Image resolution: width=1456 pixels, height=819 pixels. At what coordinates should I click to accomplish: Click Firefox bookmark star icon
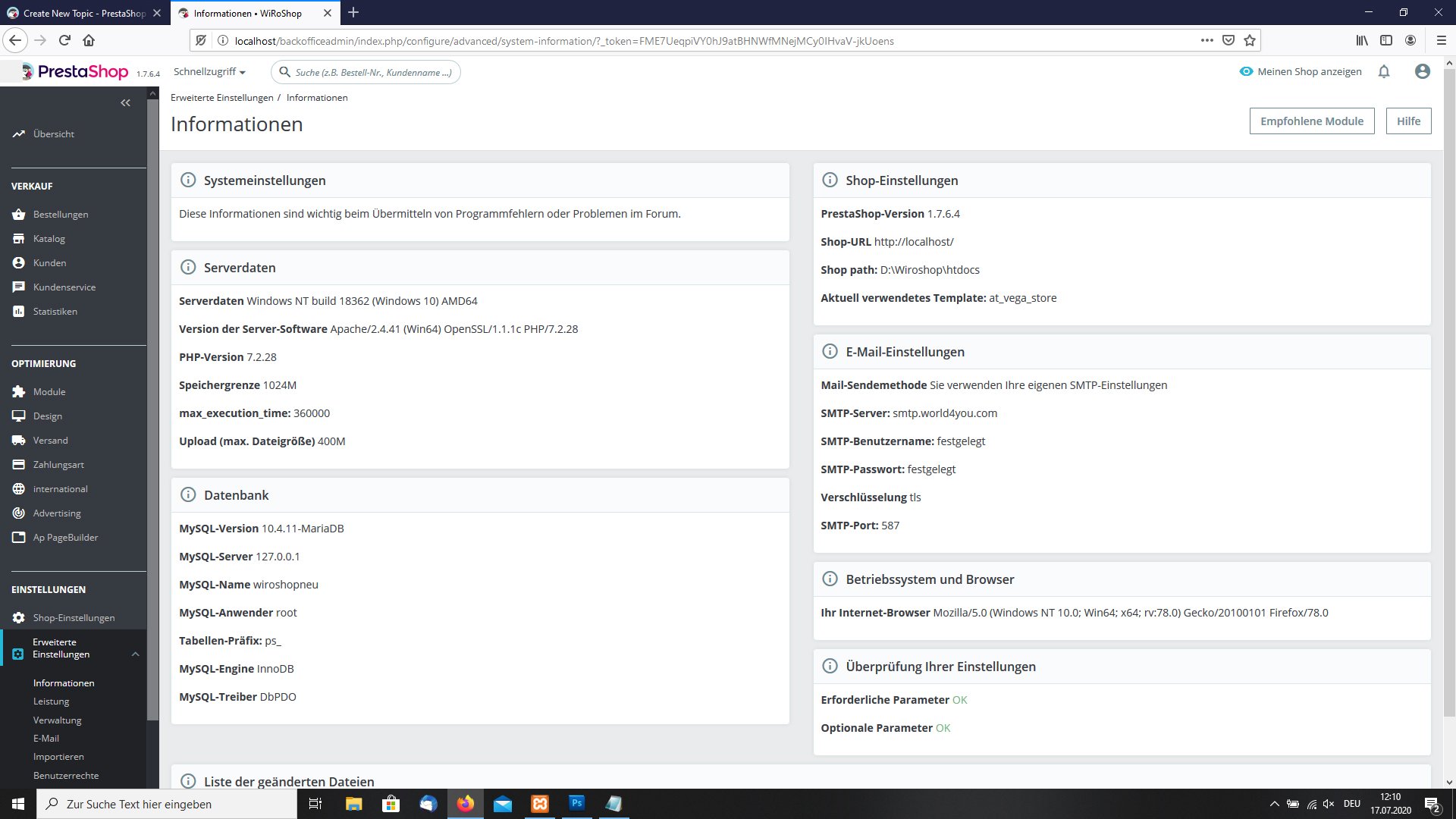tap(1250, 41)
